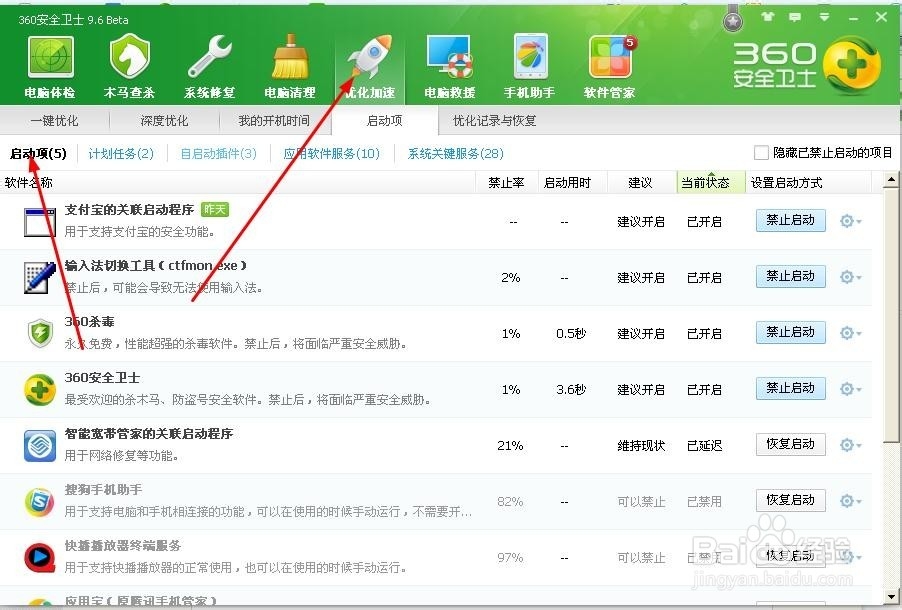Click the medal badge icon in title bar

point(732,21)
